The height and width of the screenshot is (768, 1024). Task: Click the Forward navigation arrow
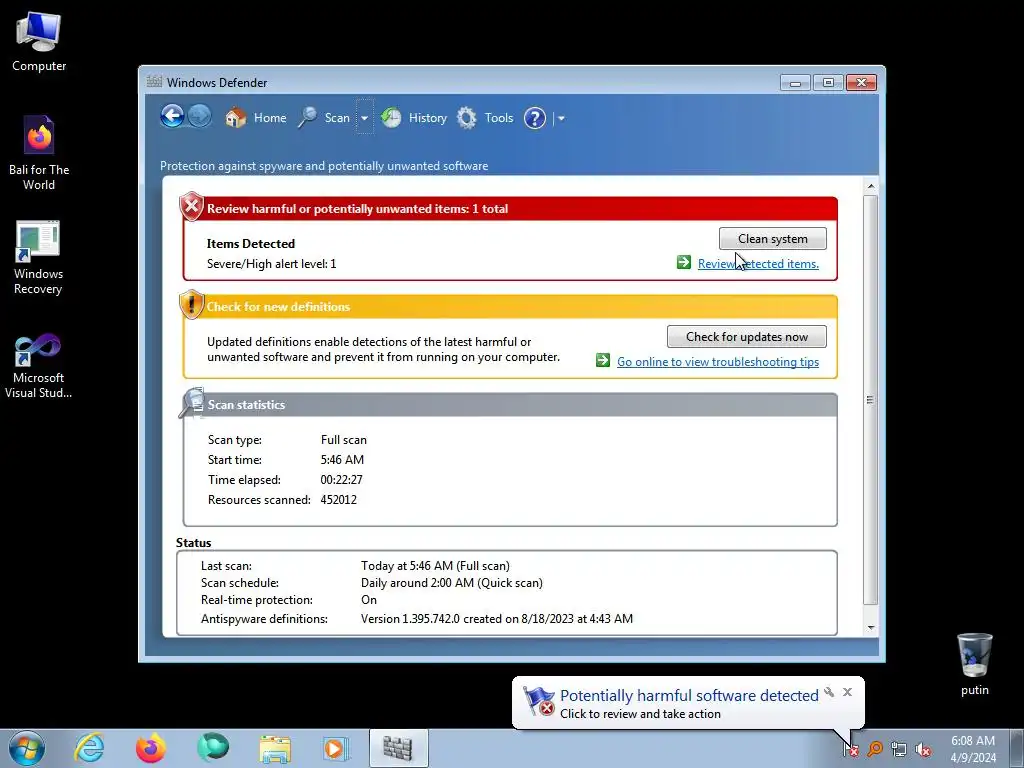point(200,118)
